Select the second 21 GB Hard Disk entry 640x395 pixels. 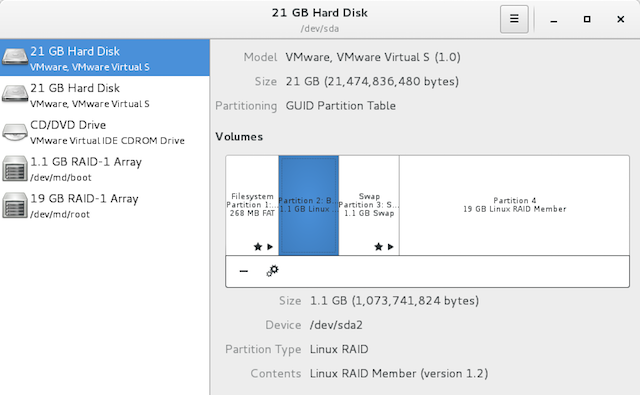pos(105,94)
